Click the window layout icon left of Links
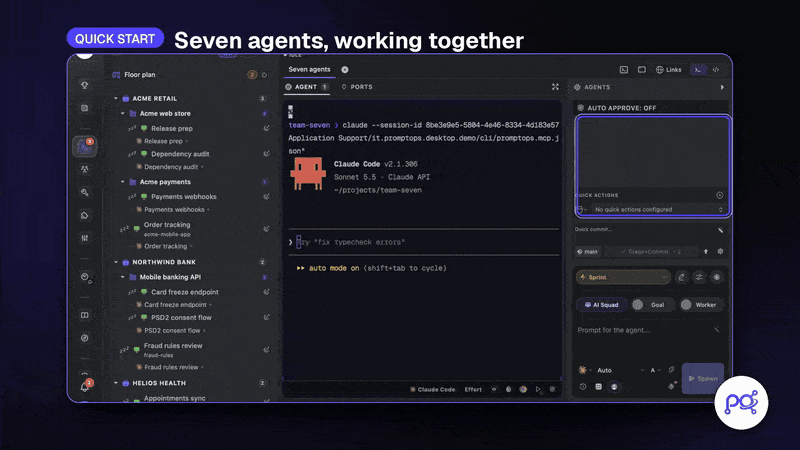Viewport: 800px width, 450px height. click(x=642, y=69)
